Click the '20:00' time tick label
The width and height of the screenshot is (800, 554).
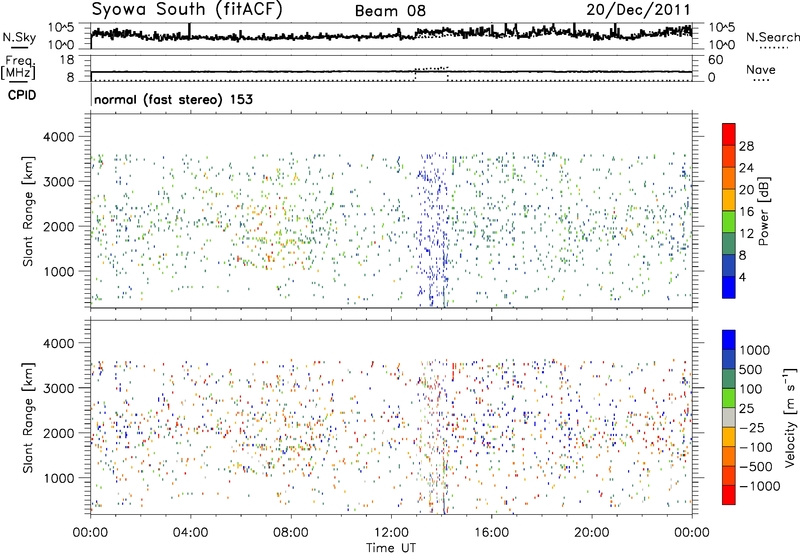click(x=592, y=533)
